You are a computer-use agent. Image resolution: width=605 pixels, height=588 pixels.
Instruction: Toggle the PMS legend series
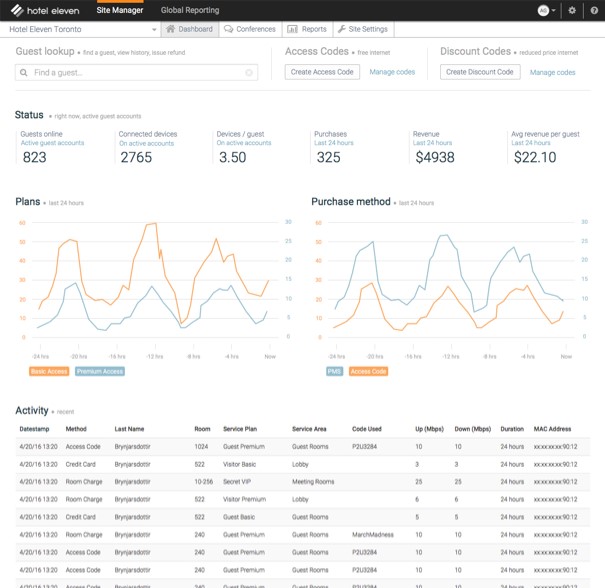click(334, 371)
